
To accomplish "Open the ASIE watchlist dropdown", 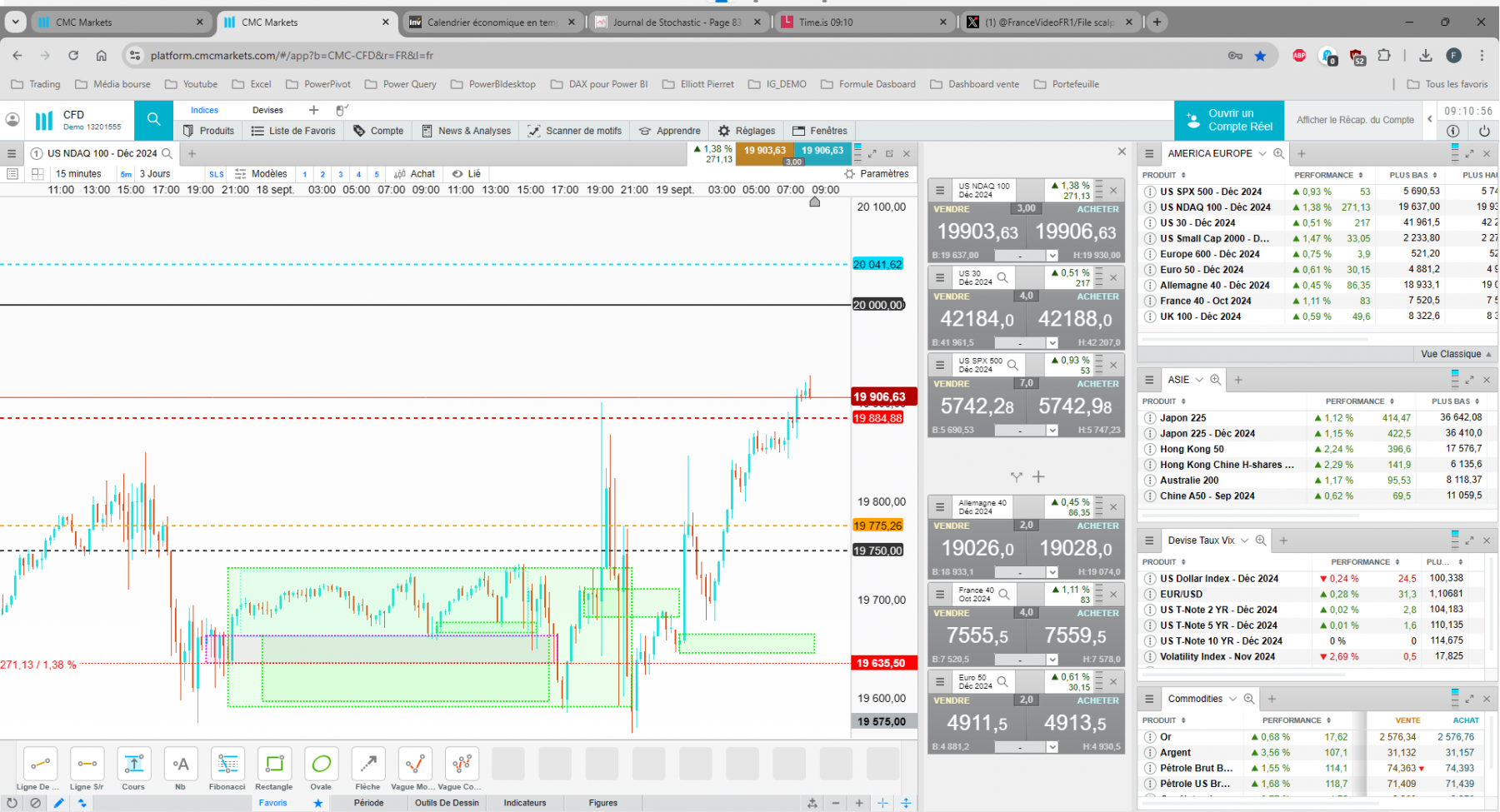I will coord(1199,380).
